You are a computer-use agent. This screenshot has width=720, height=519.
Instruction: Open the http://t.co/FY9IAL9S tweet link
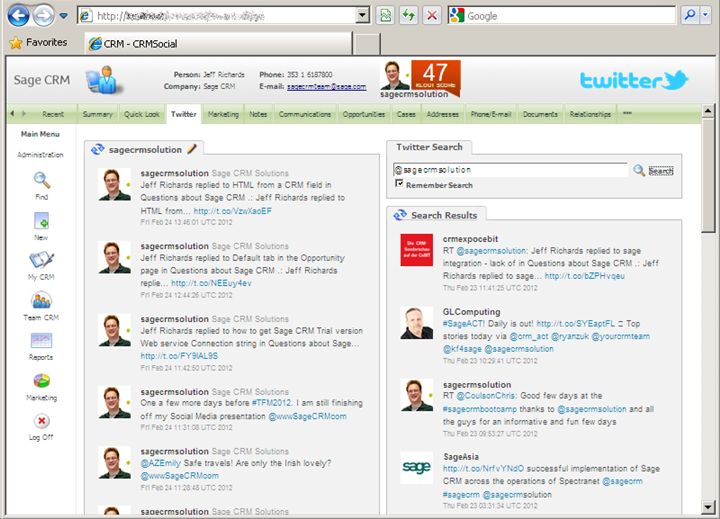coord(179,356)
